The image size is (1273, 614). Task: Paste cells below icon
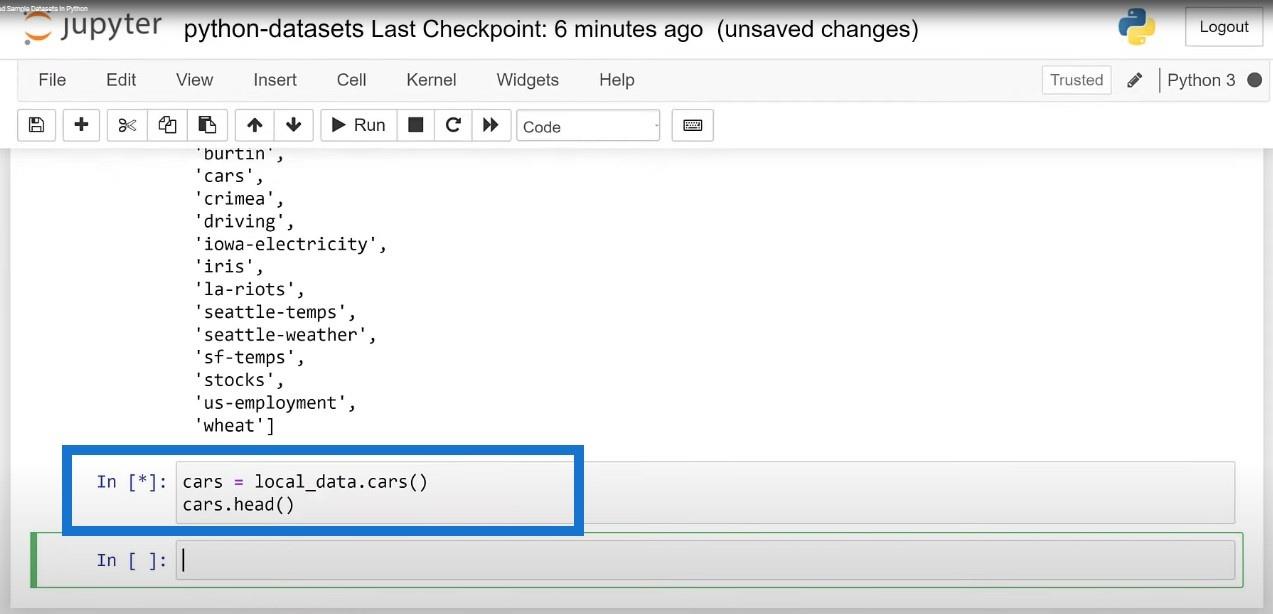(207, 125)
